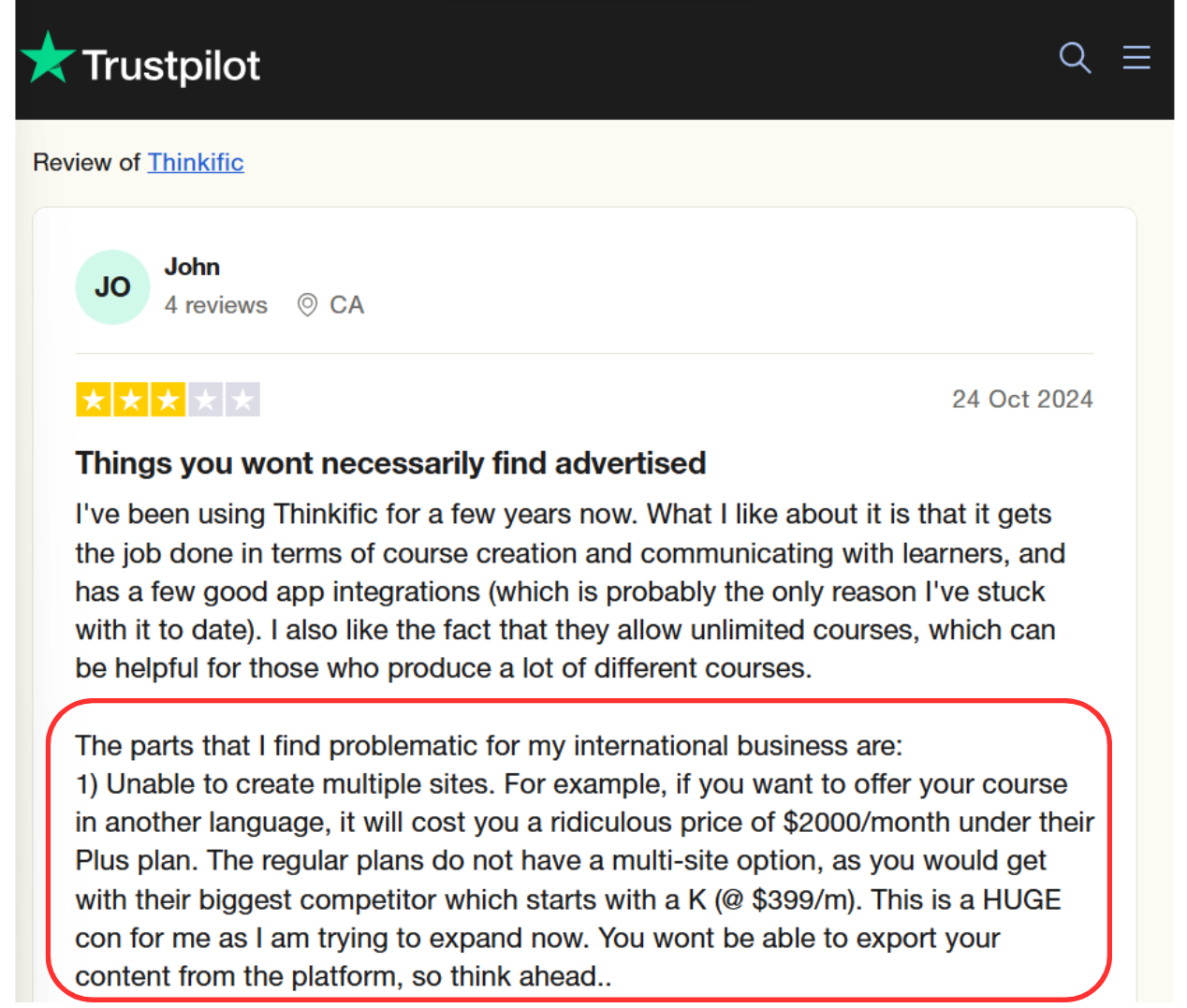This screenshot has height=1008, width=1187.
Task: Open reviewer John's profile name
Action: (192, 267)
